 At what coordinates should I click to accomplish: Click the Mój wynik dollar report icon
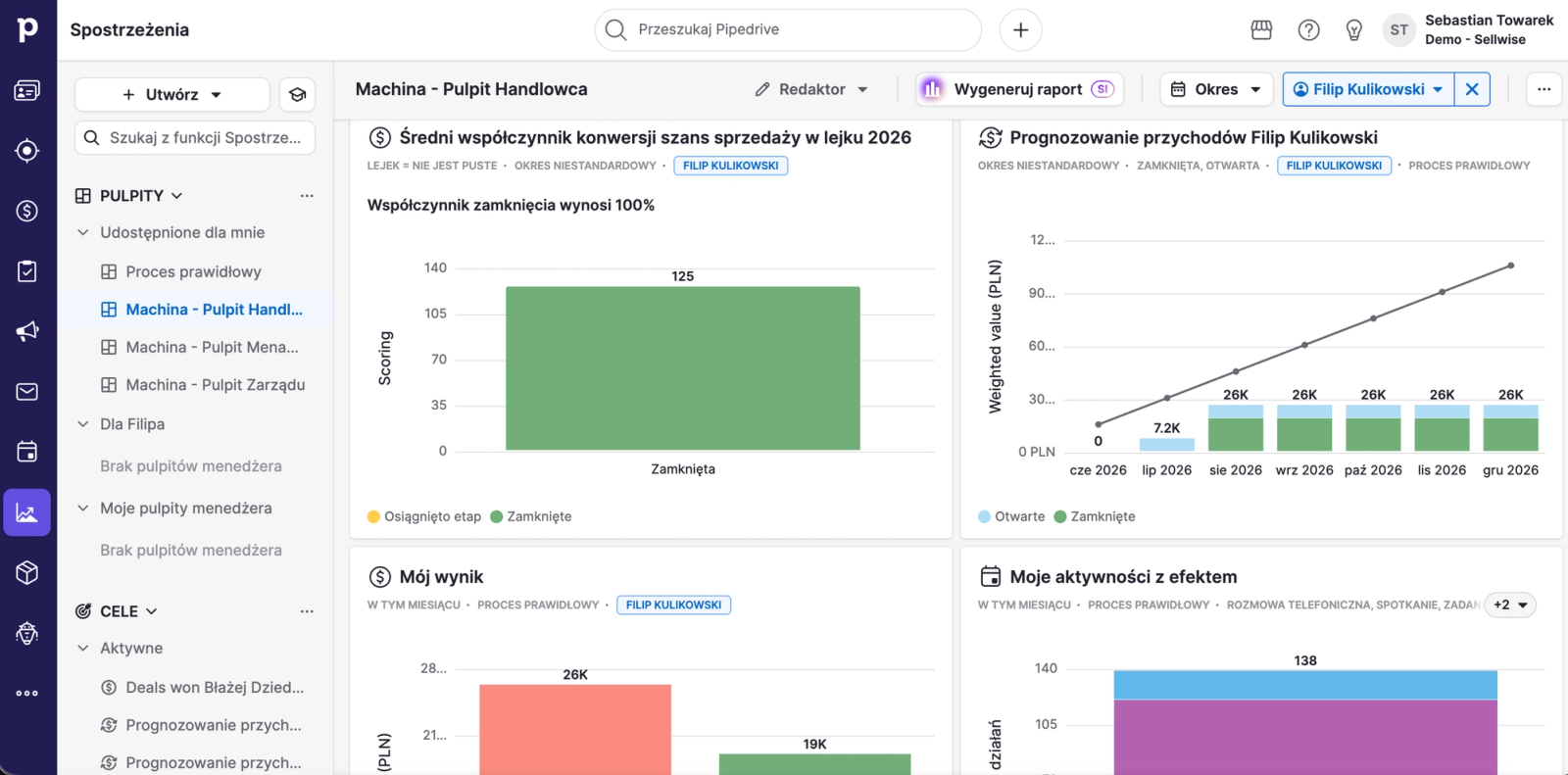(x=380, y=577)
